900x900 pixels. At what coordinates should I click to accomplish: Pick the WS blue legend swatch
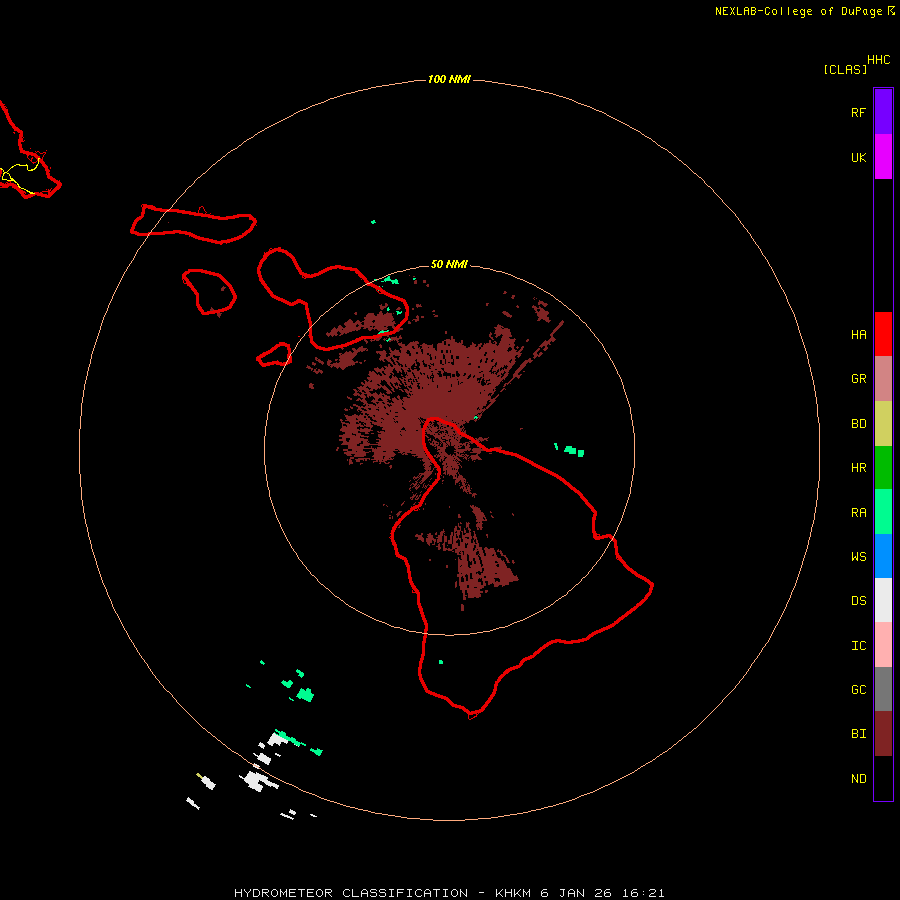pyautogui.click(x=883, y=556)
